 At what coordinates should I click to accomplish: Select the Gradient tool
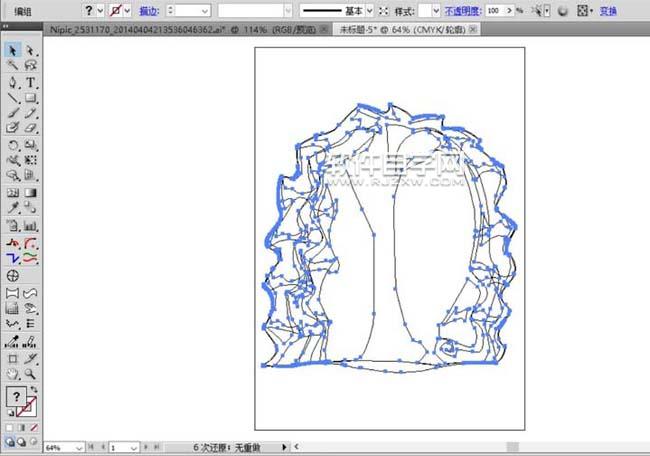(30, 193)
